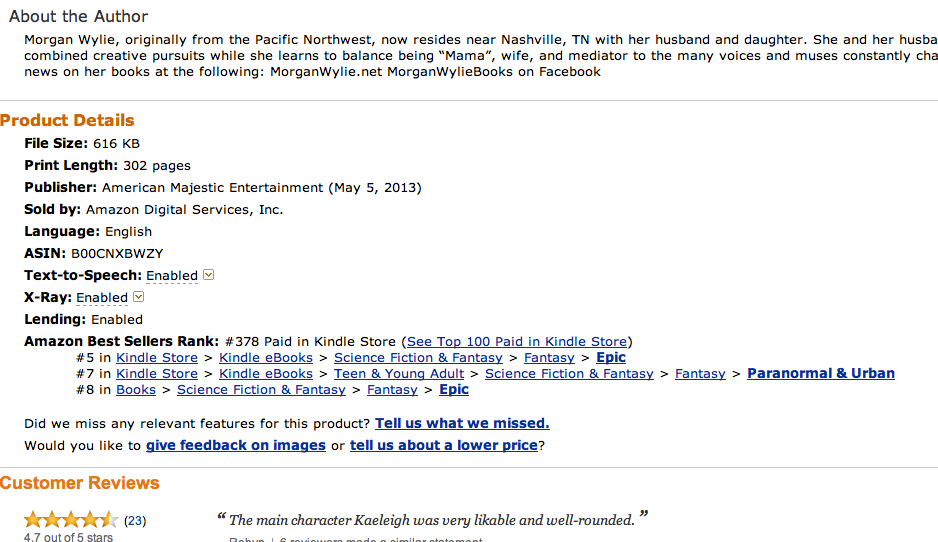
Task: Expand the Text-to-Speech Enabled dropdown arrow
Action: (x=208, y=275)
